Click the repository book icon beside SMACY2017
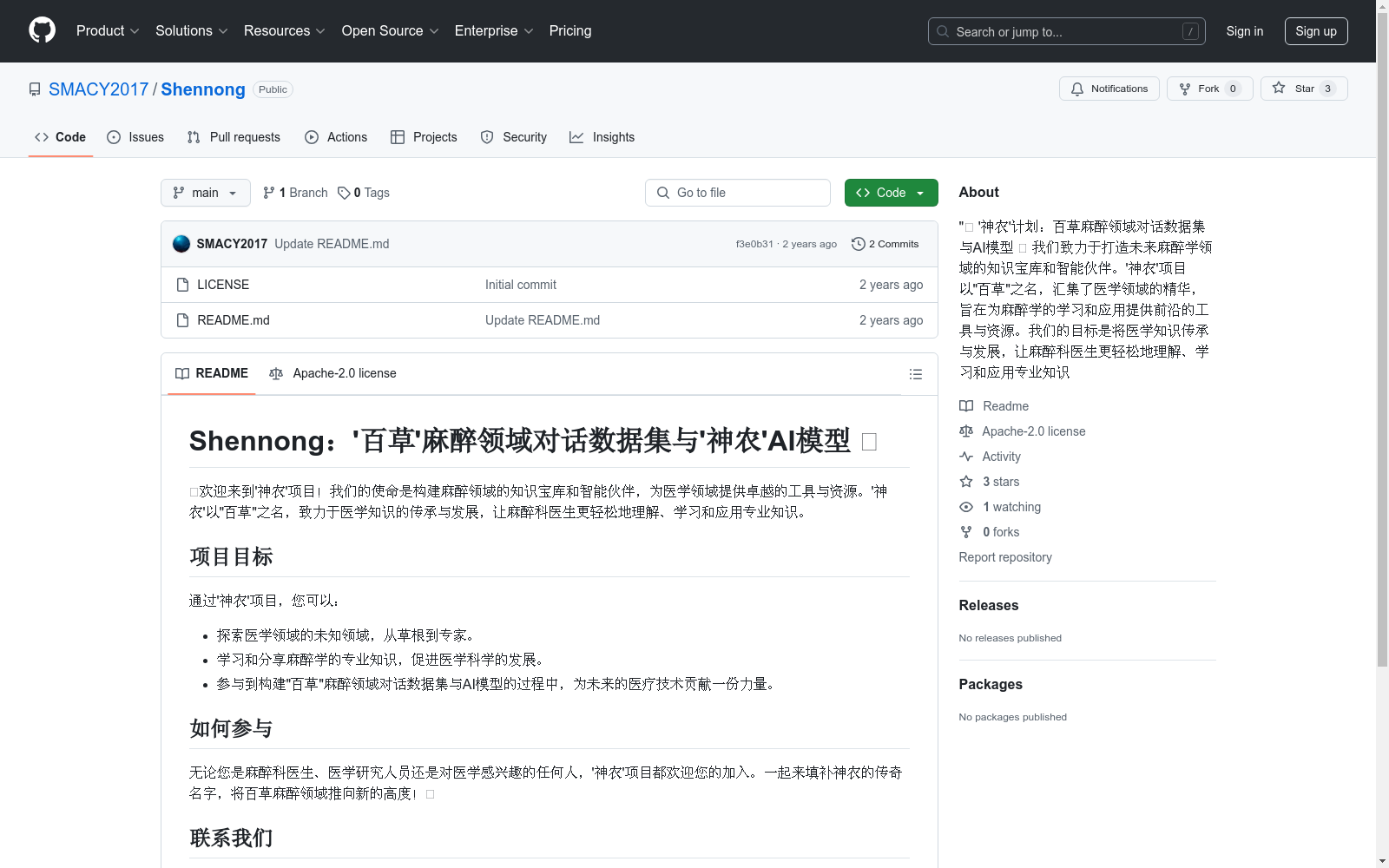1389x868 pixels. pos(35,89)
